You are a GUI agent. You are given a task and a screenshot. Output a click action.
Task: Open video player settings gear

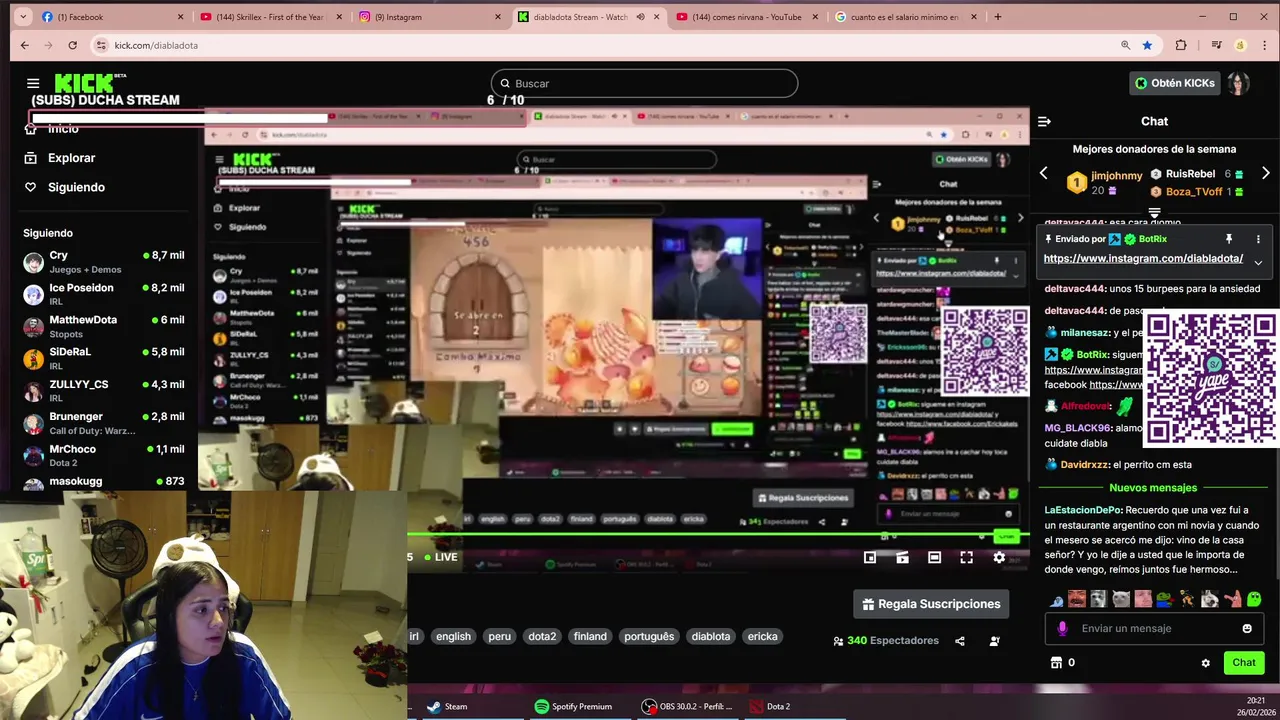click(x=998, y=557)
